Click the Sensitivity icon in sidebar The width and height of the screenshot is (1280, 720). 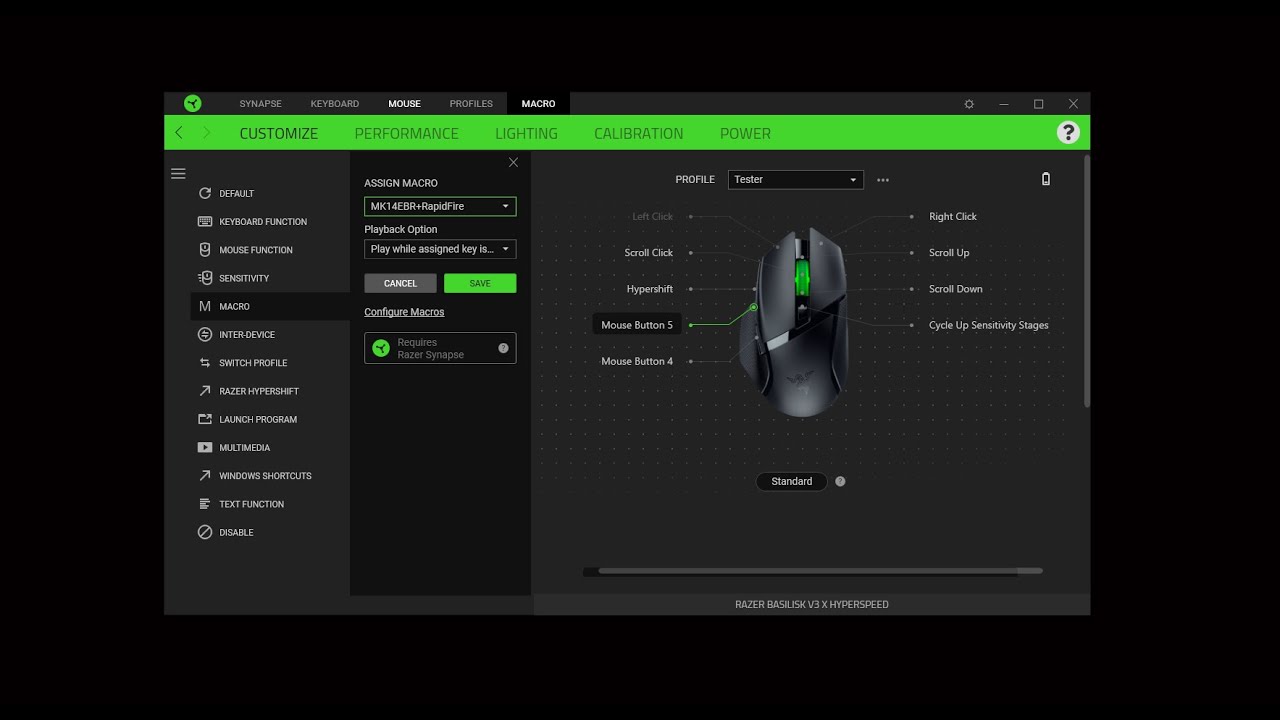click(205, 278)
